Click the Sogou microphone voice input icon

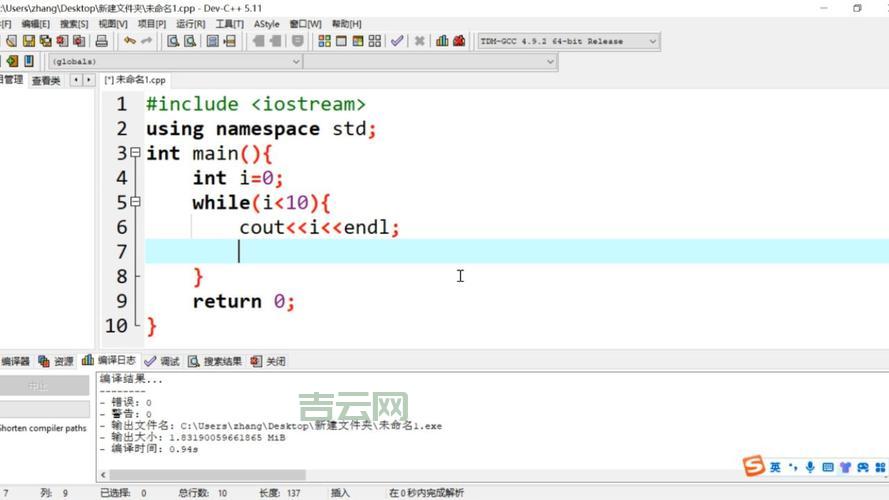pos(810,467)
